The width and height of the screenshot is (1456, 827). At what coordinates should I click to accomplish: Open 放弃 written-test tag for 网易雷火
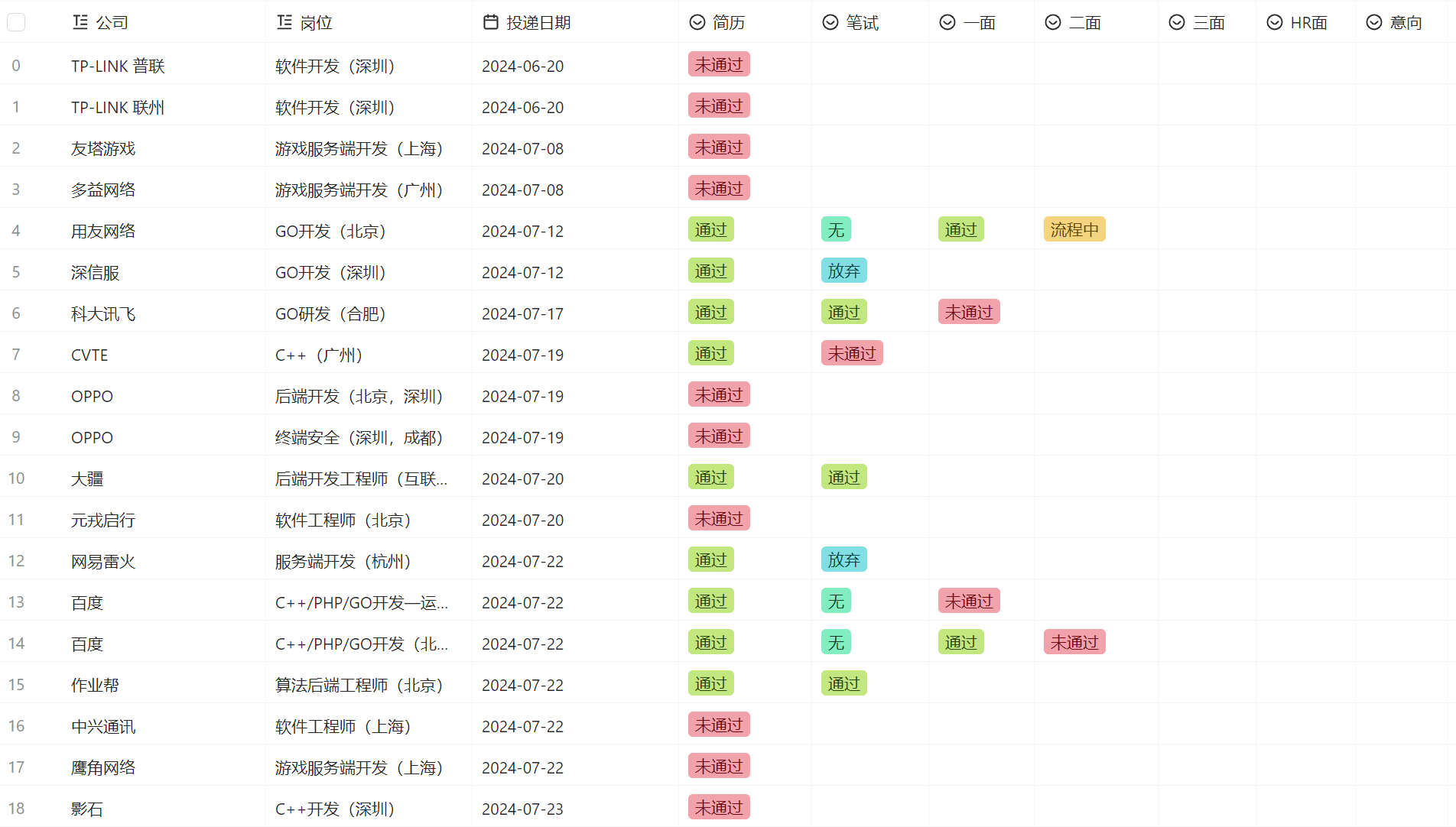click(x=844, y=559)
